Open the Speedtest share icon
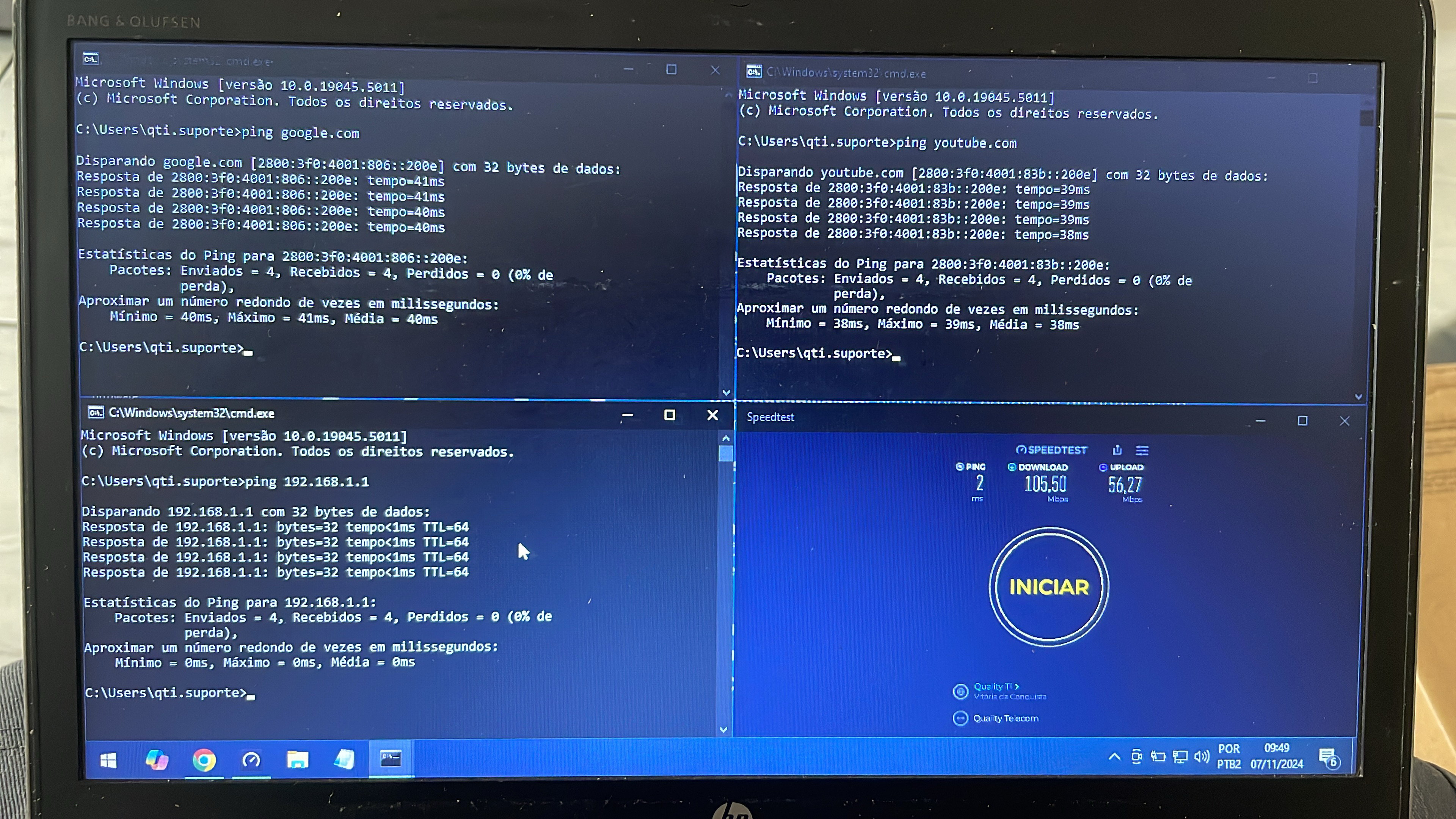The width and height of the screenshot is (1456, 819). point(1117,450)
